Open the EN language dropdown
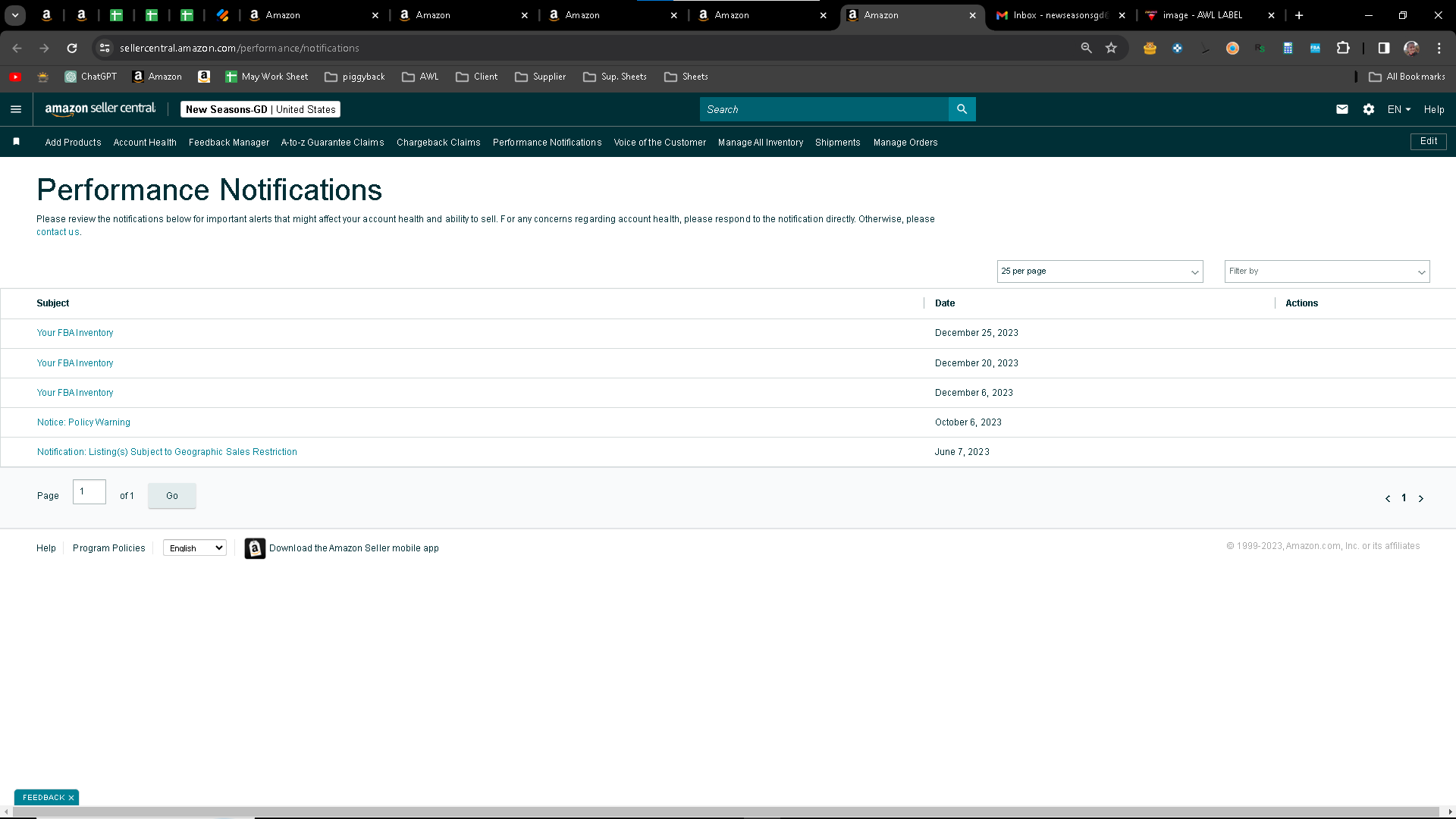1456x819 pixels. [1399, 109]
